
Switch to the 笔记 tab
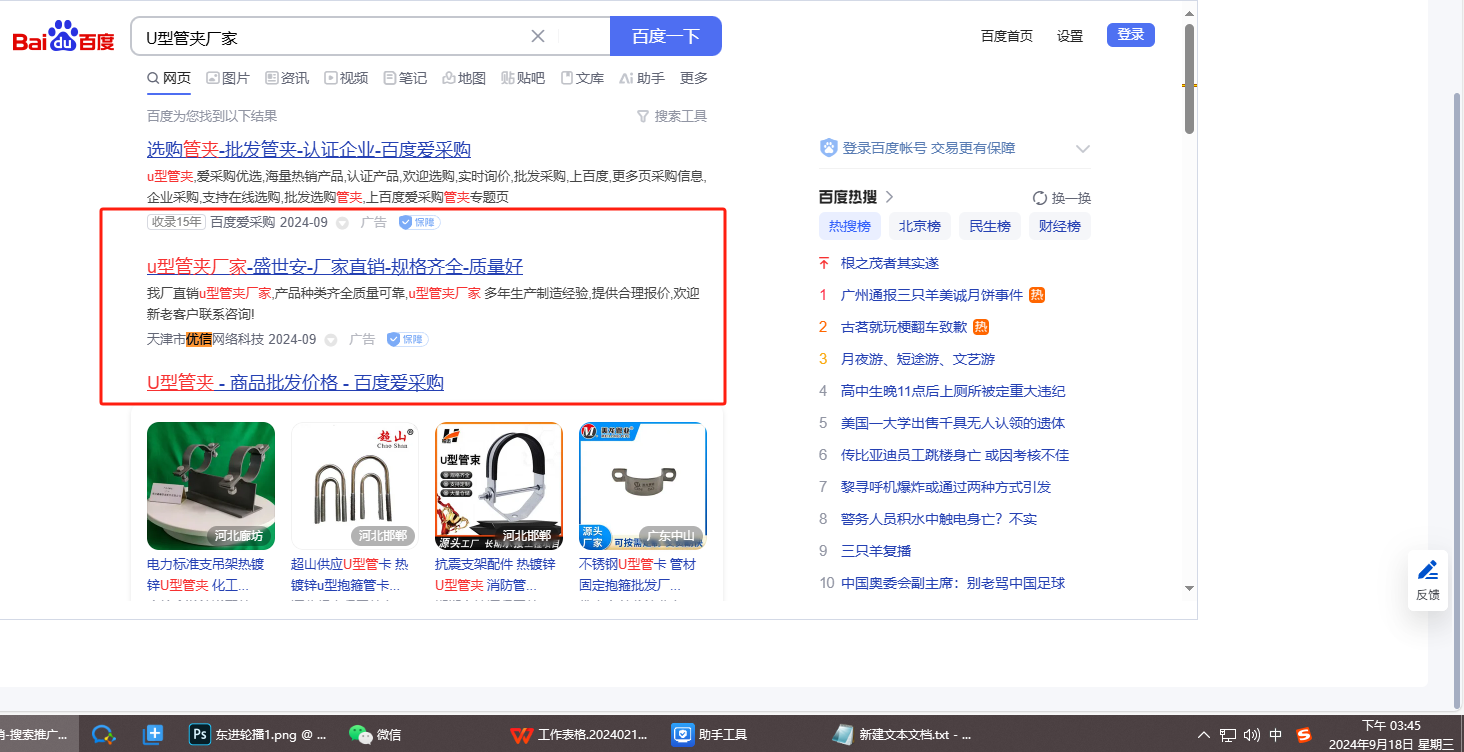point(405,78)
